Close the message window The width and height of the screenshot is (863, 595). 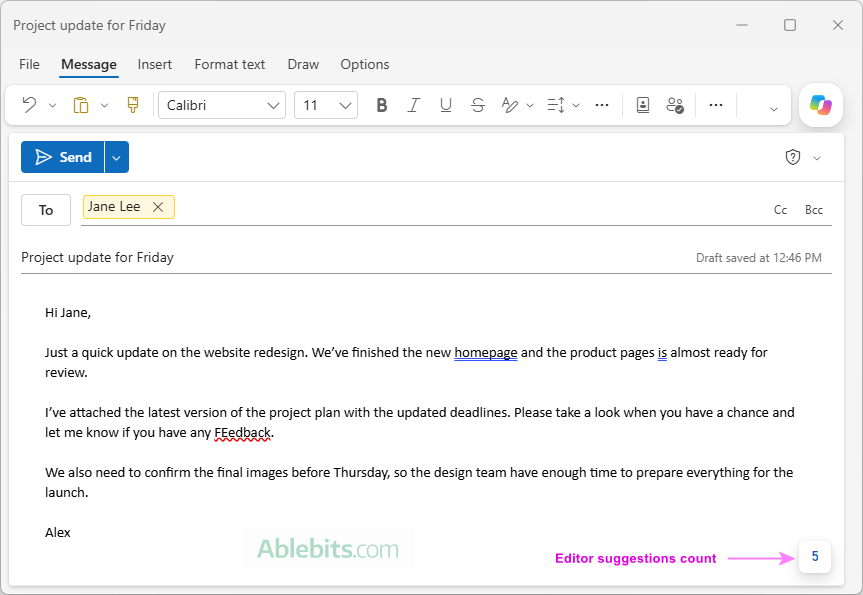point(838,25)
